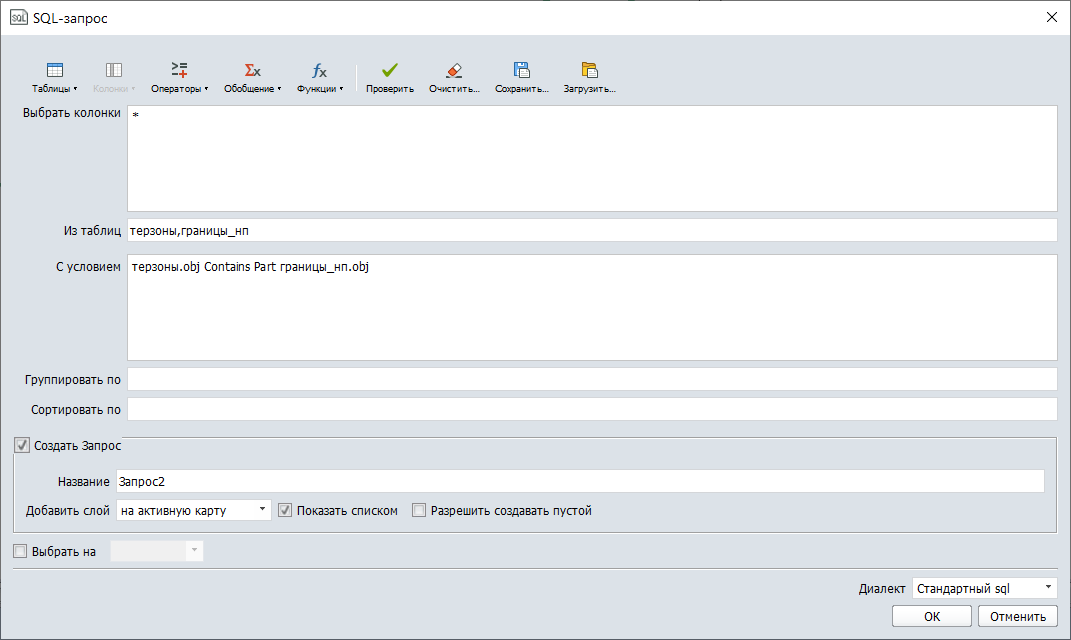Confirm the query with OK
This screenshot has width=1071, height=640.
point(931,616)
